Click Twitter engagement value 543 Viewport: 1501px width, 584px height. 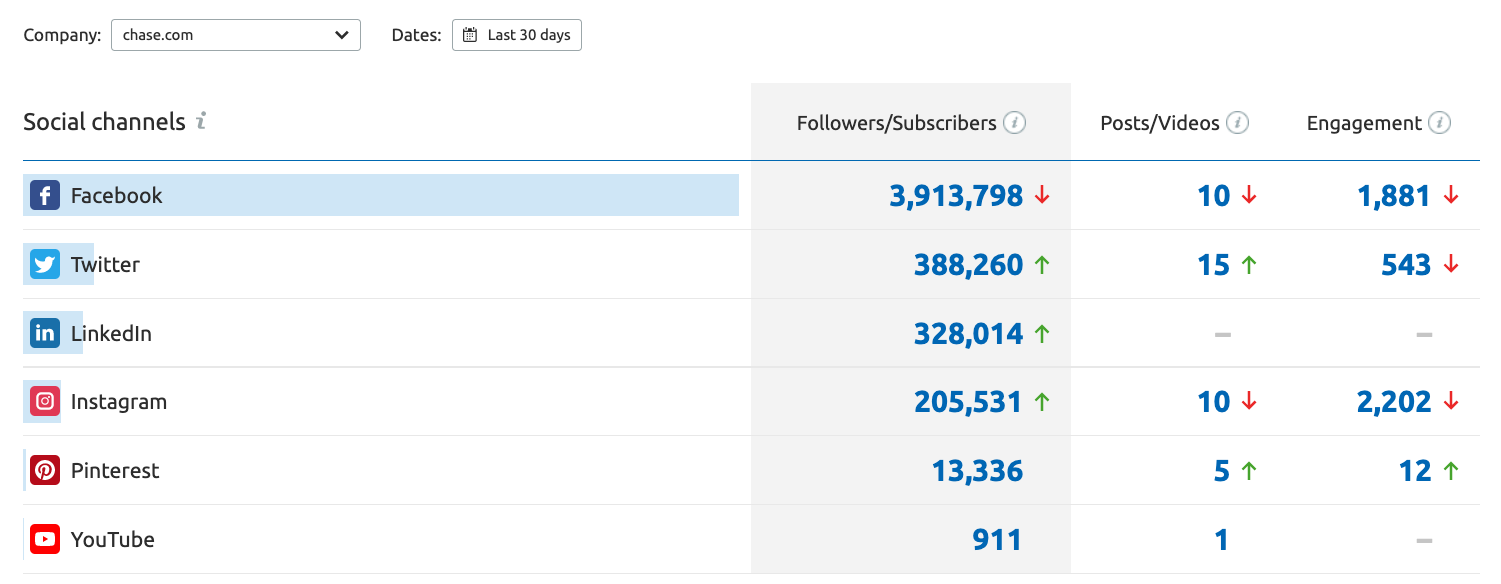pos(1407,265)
